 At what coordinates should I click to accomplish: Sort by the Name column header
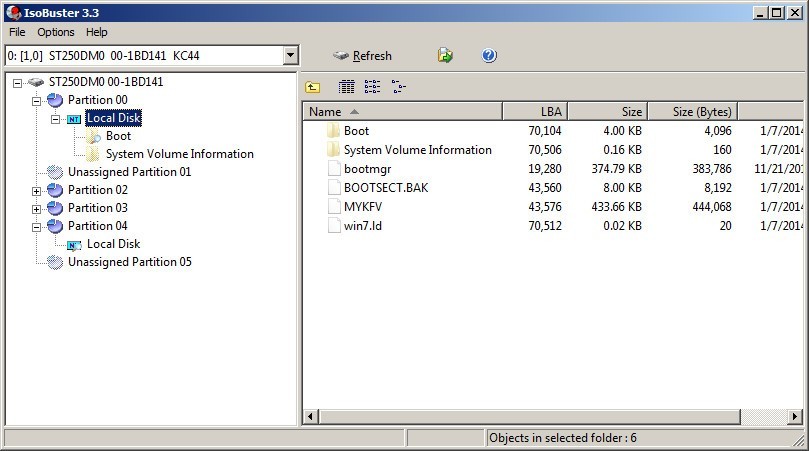tap(402, 111)
